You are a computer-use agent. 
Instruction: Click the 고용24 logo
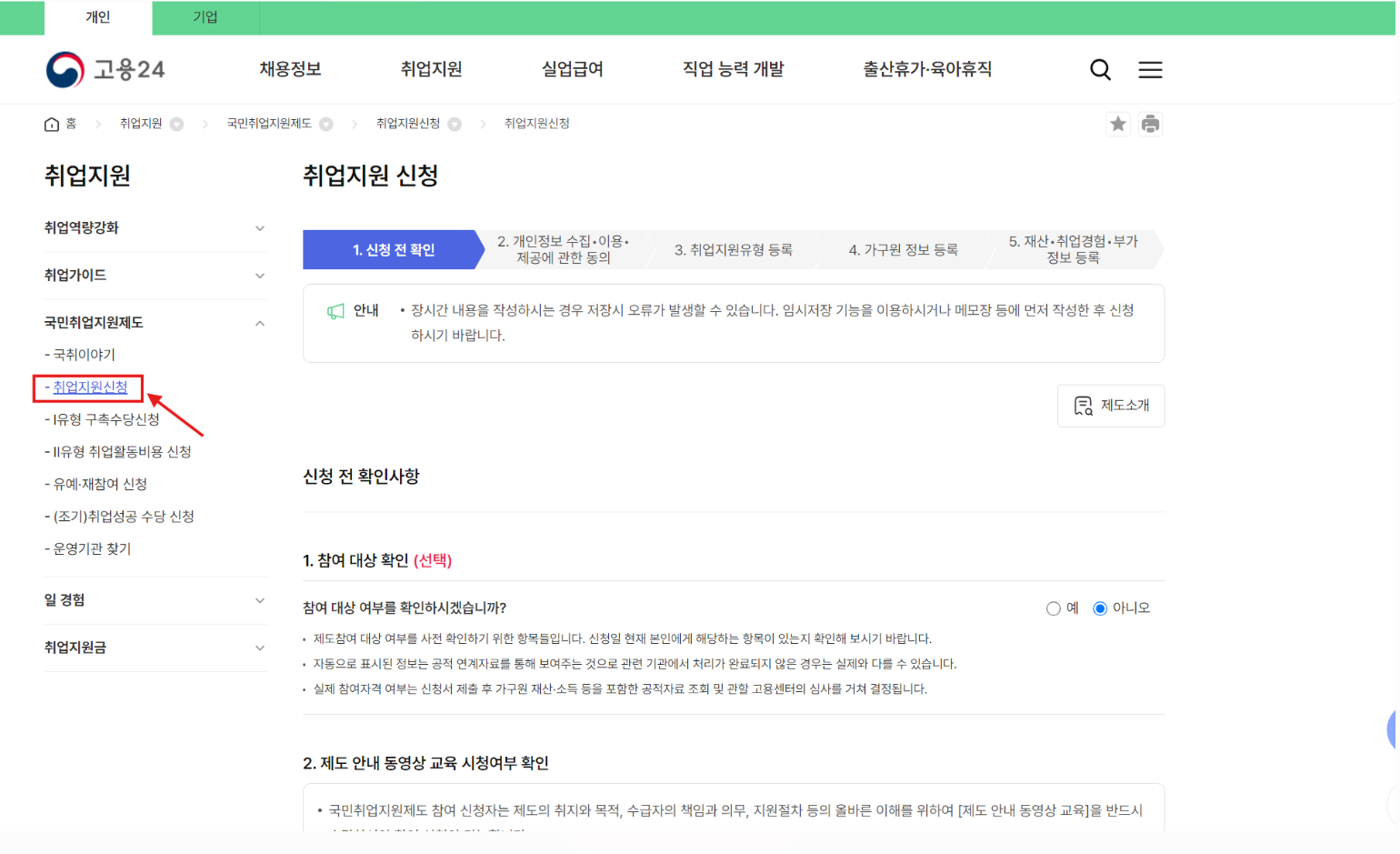pyautogui.click(x=105, y=69)
